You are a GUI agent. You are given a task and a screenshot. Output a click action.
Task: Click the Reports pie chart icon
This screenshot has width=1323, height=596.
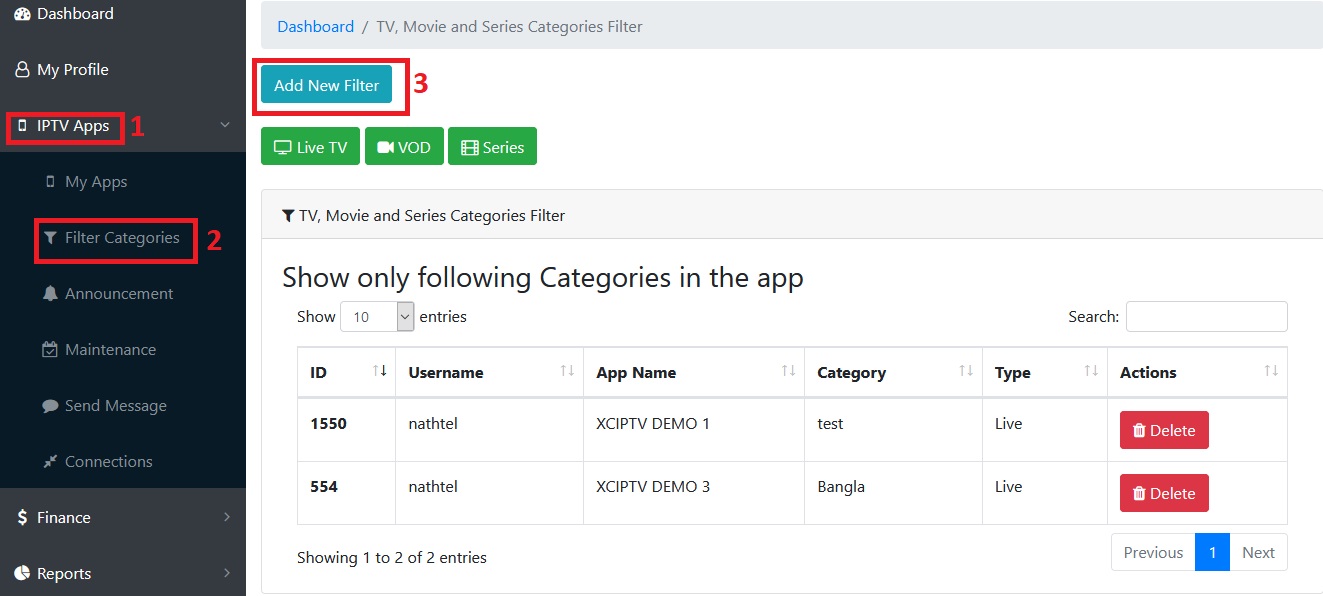click(x=22, y=574)
